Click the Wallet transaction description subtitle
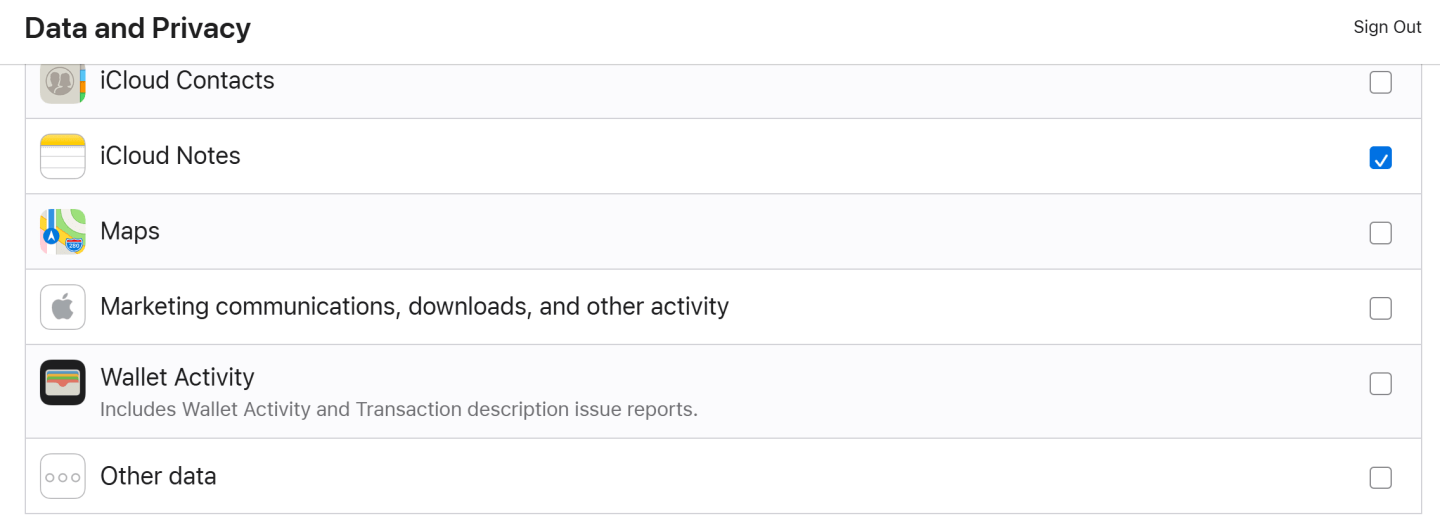The height and width of the screenshot is (530, 1440). (x=398, y=409)
